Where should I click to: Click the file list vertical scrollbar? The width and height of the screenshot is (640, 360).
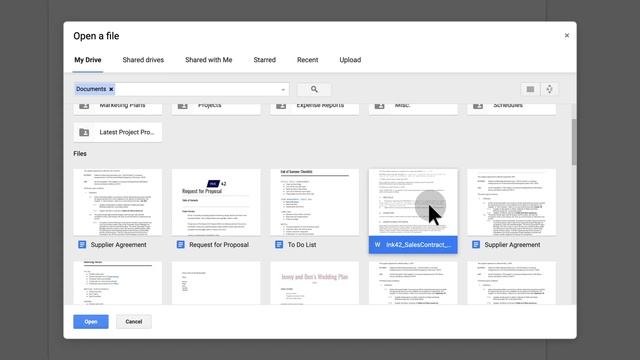point(574,142)
